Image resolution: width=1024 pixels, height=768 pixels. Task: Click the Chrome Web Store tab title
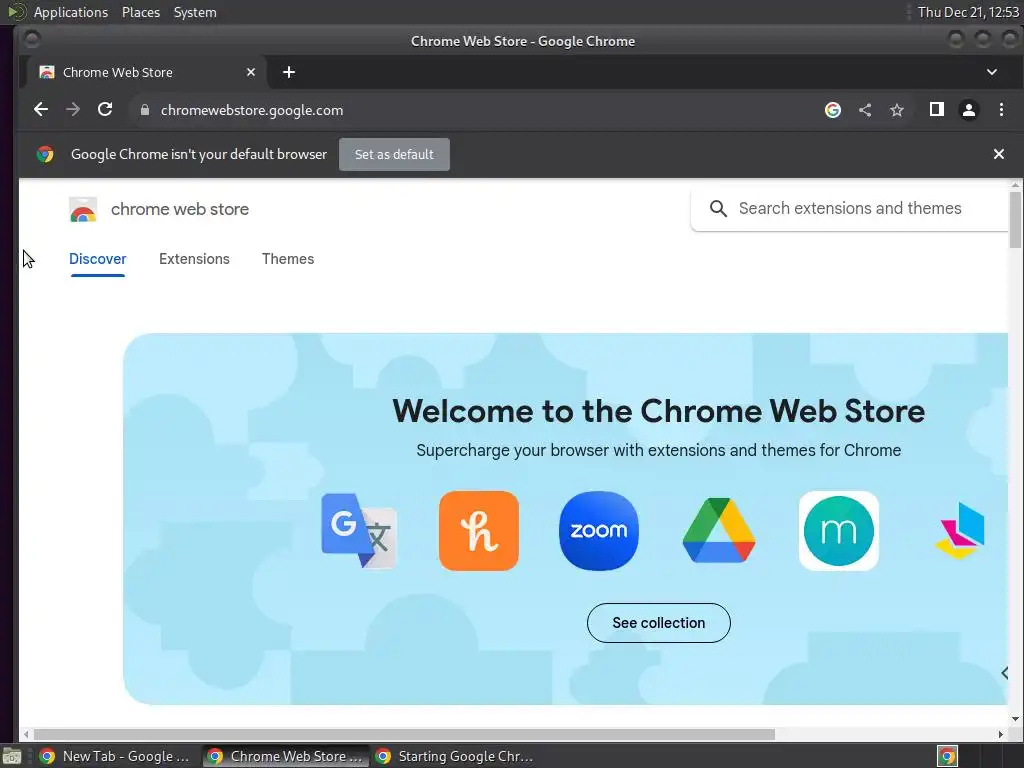[118, 72]
